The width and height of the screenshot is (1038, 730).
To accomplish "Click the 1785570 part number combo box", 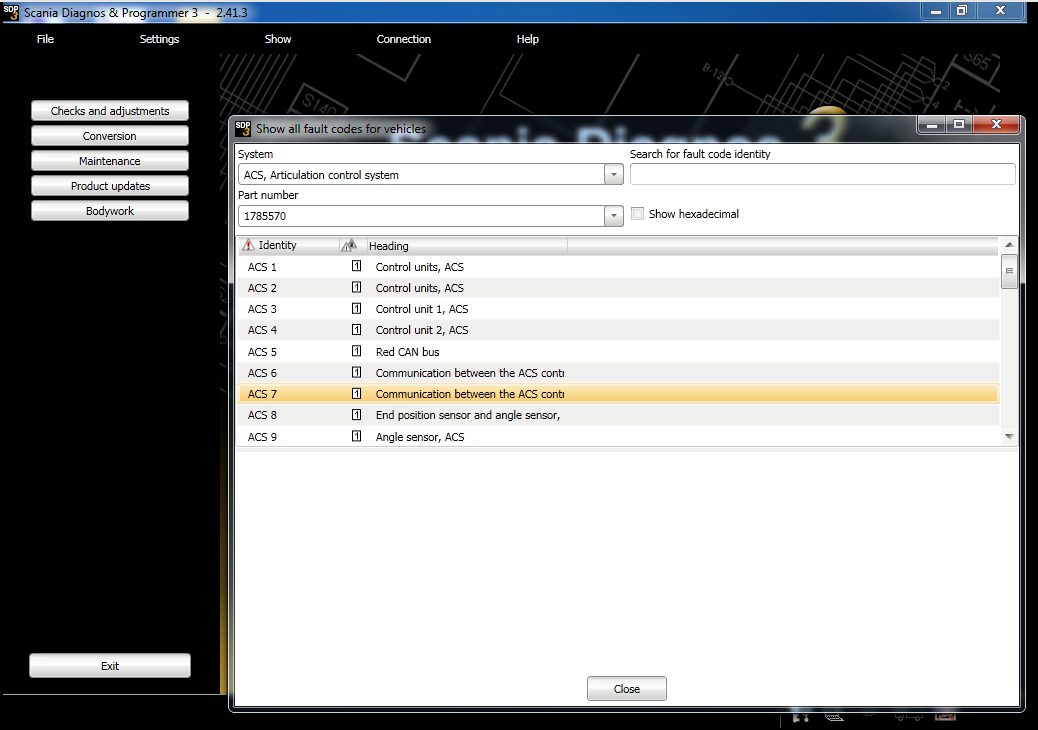I will click(430, 216).
